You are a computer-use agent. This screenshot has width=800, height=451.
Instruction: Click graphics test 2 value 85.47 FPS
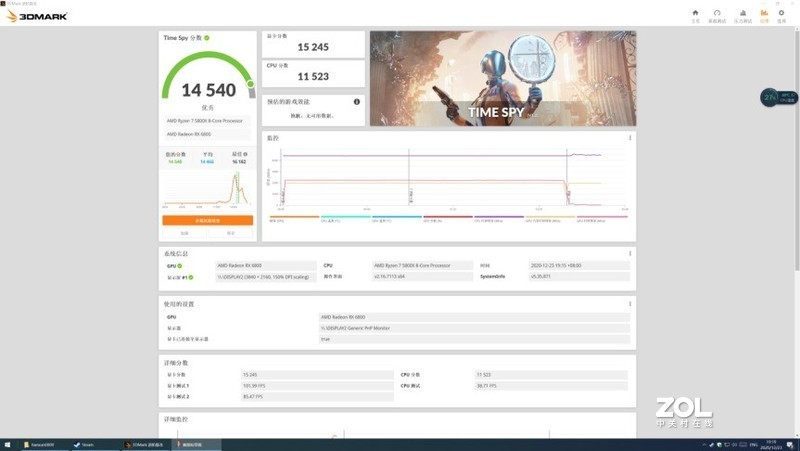tap(317, 397)
